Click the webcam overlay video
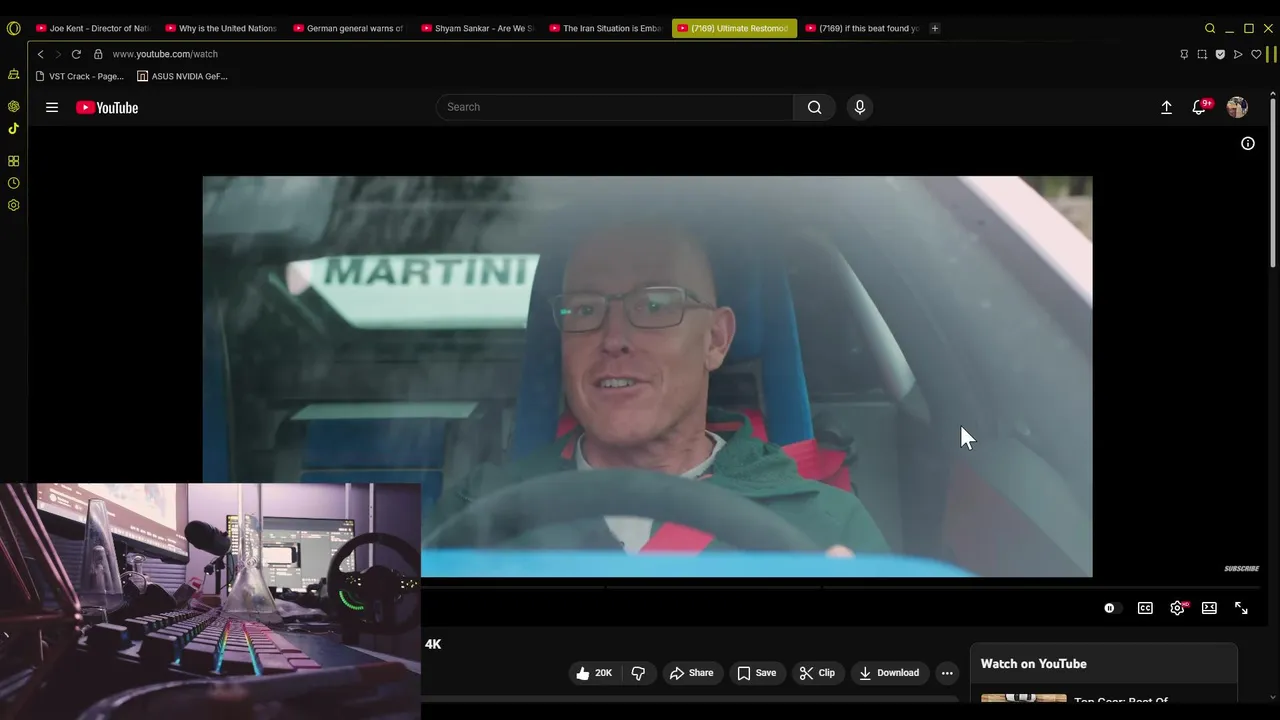Viewport: 1280px width, 720px height. 210,601
